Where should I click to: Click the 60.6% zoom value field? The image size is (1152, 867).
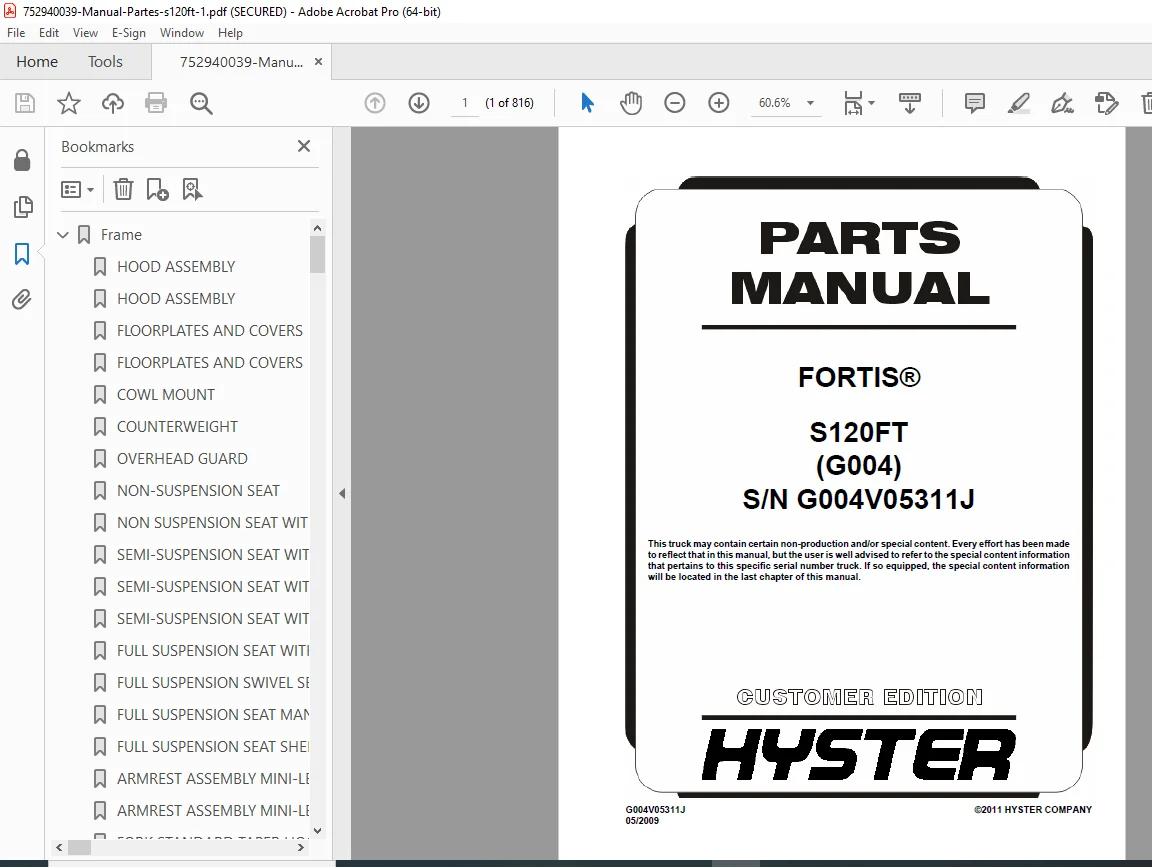(x=774, y=103)
